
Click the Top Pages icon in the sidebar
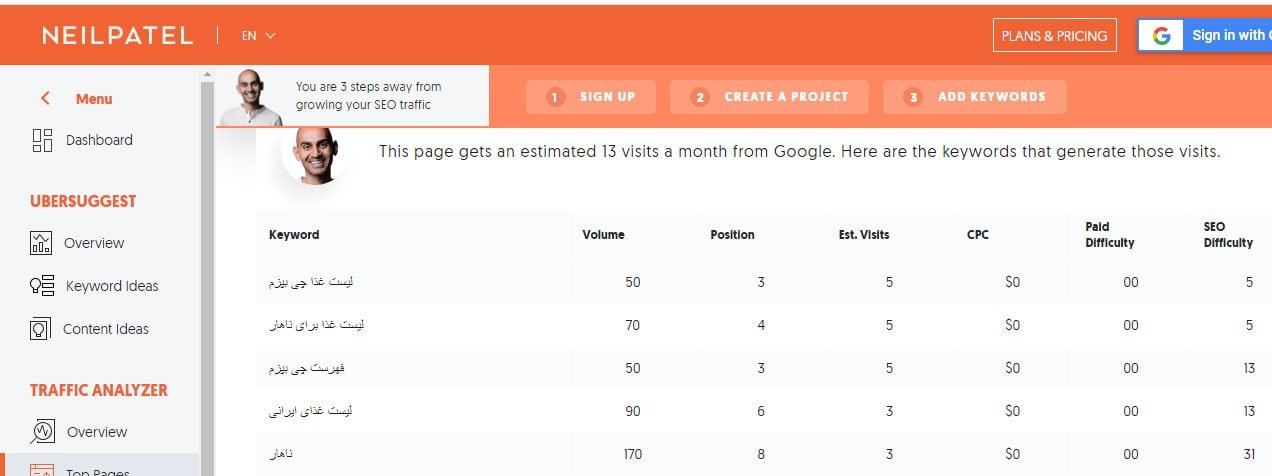(x=41, y=471)
